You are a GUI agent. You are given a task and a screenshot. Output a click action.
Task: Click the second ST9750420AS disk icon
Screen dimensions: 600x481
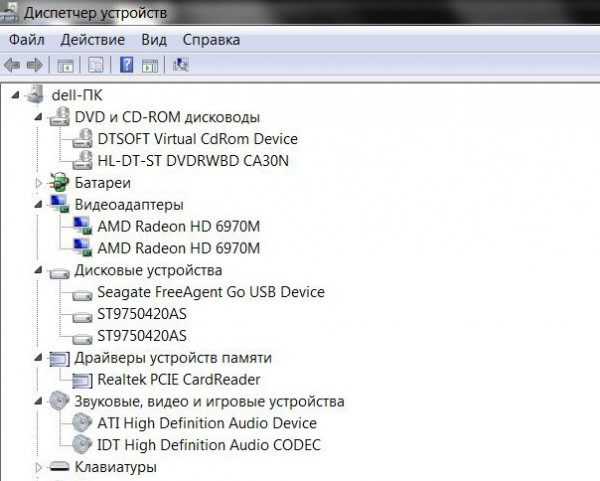point(82,339)
